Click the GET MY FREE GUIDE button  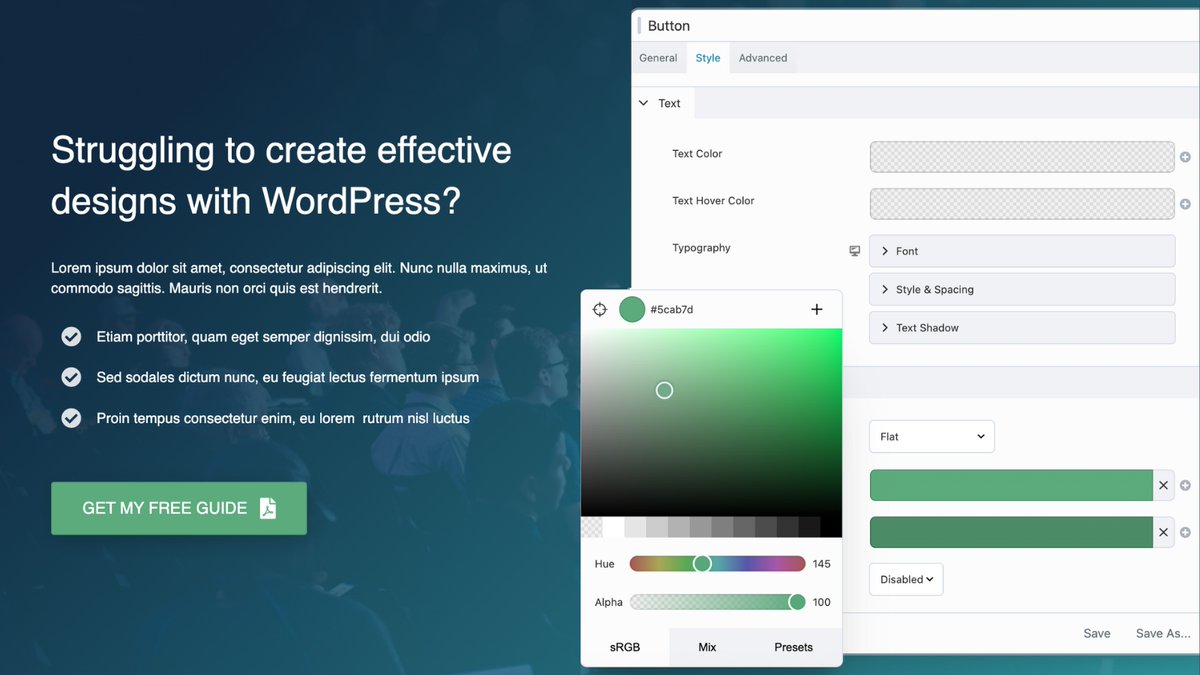(x=179, y=508)
